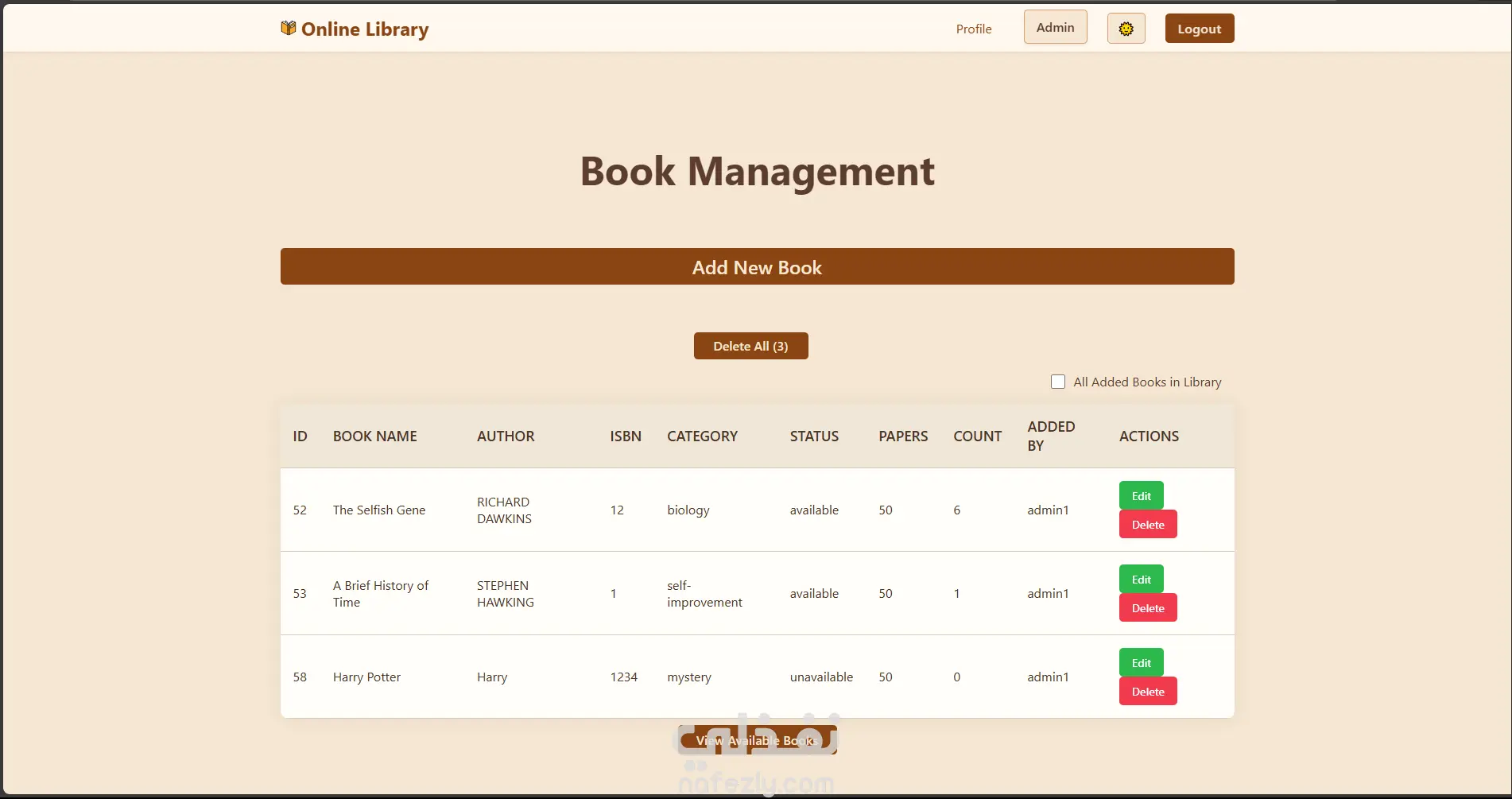This screenshot has height=799, width=1512.
Task: Log out using the Logout button
Action: 1199,29
